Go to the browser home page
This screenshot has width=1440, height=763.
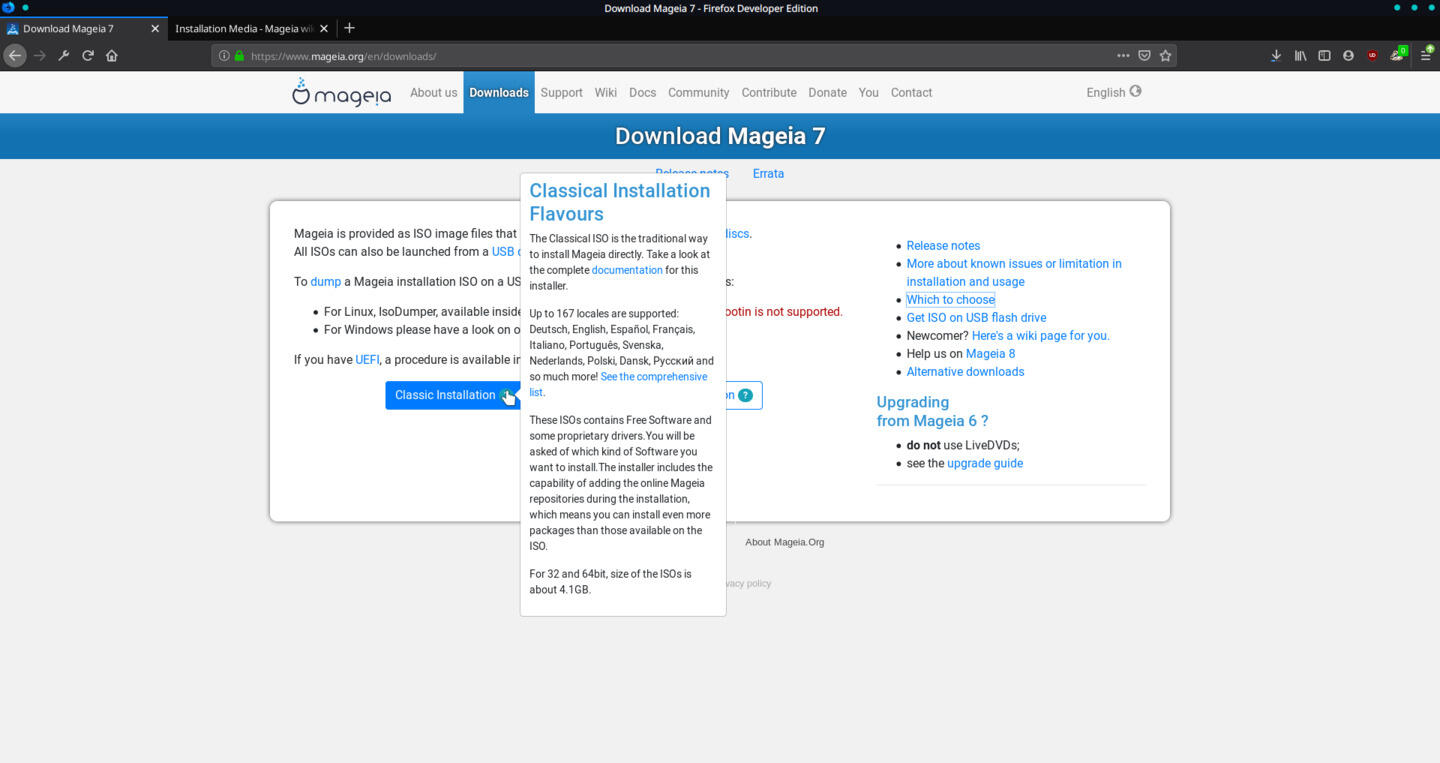point(112,56)
